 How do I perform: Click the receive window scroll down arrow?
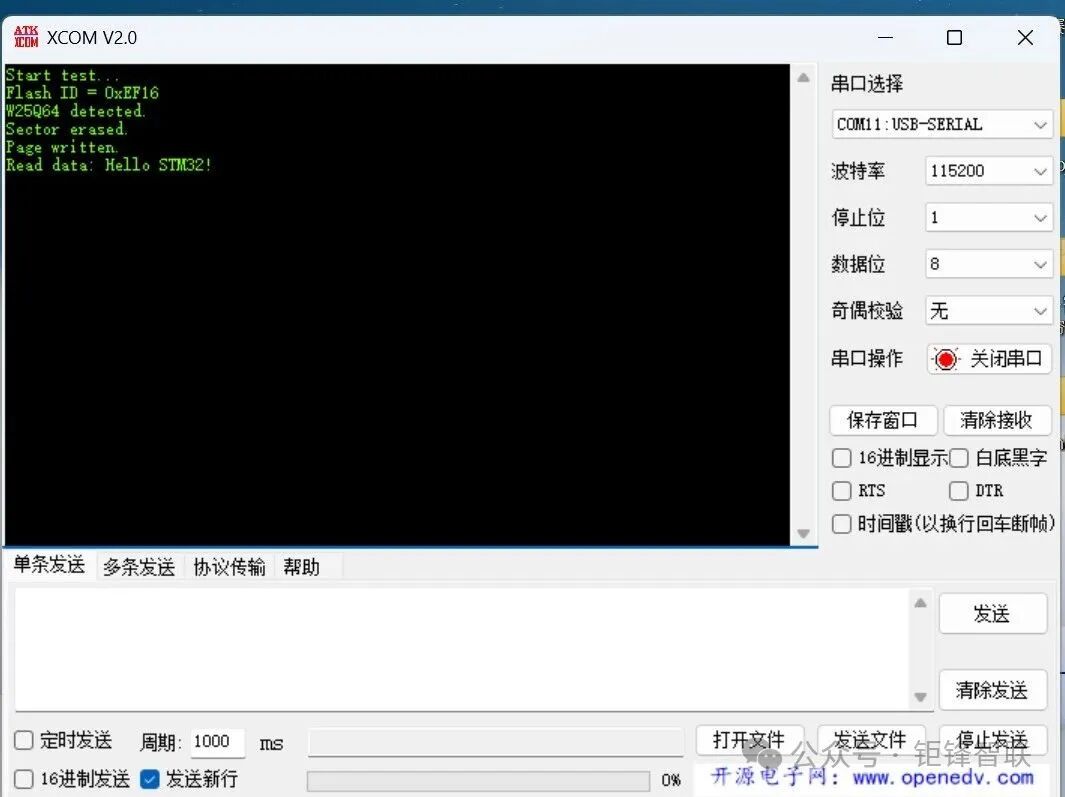coord(804,533)
